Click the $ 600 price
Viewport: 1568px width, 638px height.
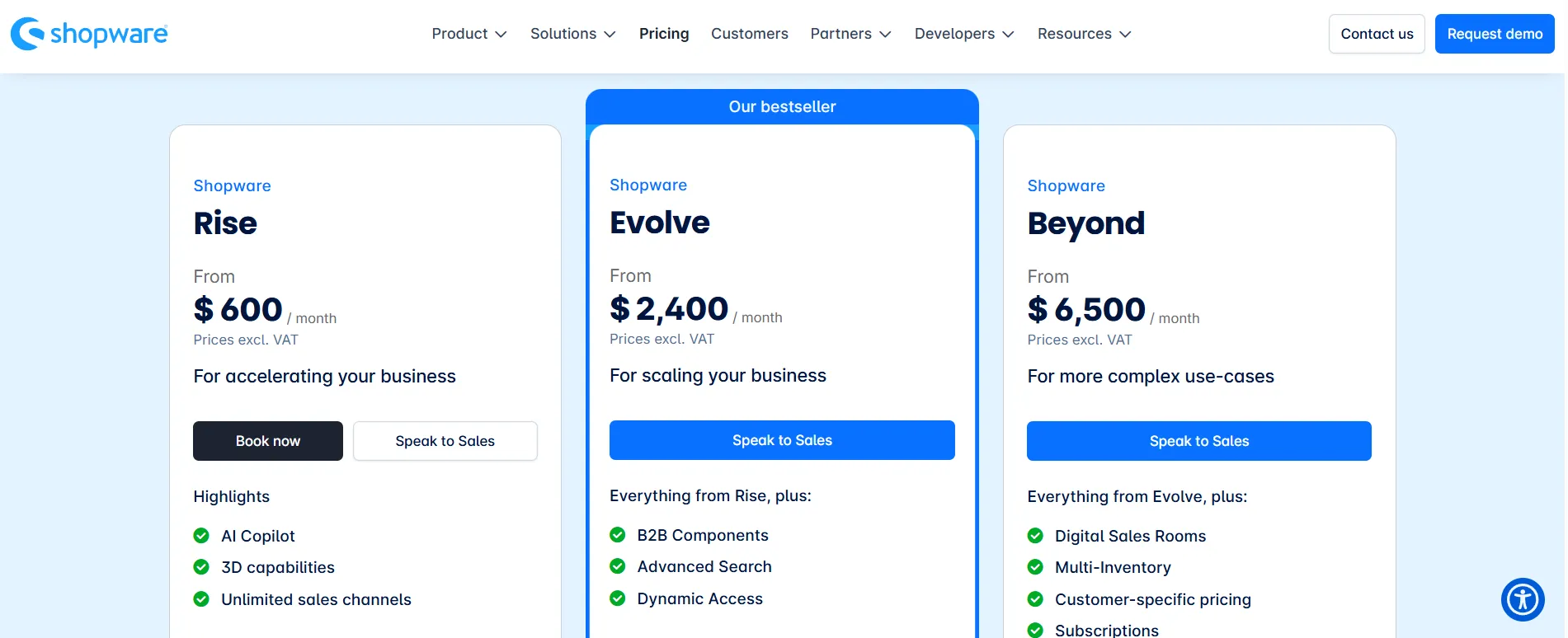click(238, 310)
